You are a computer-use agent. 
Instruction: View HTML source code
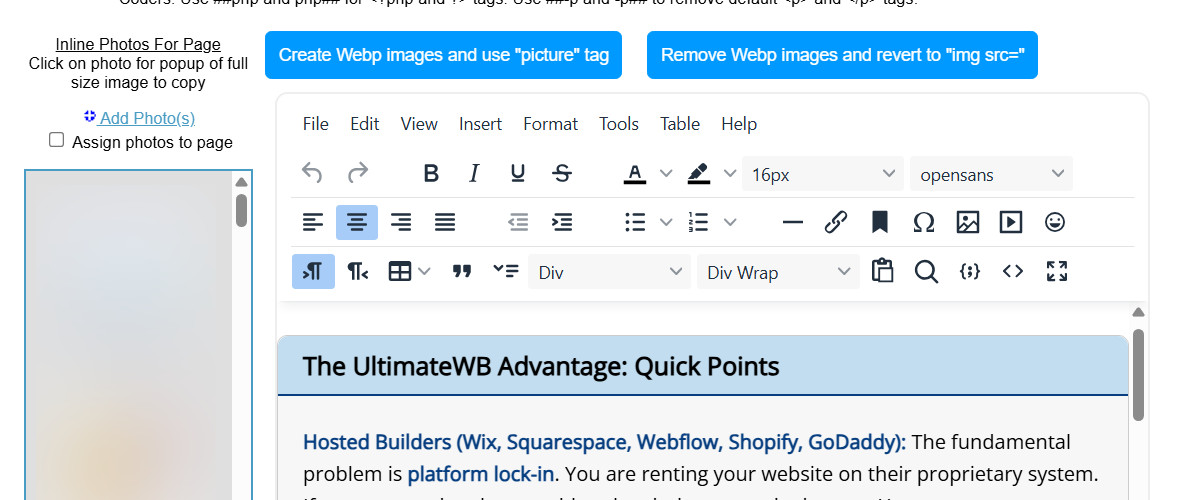[x=1013, y=272]
